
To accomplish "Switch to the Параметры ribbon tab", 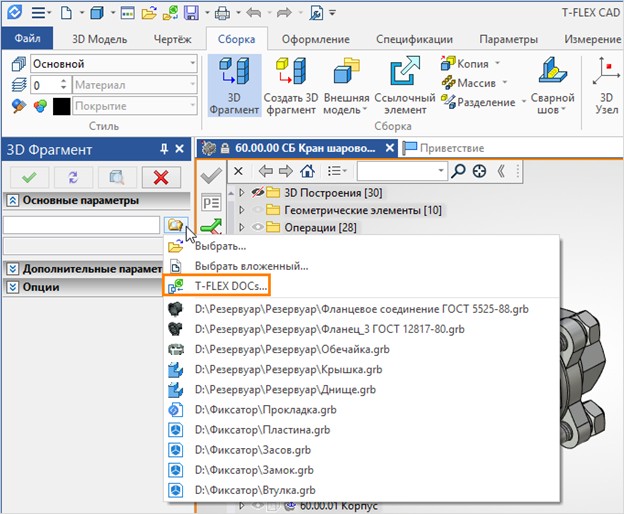I will click(x=508, y=39).
